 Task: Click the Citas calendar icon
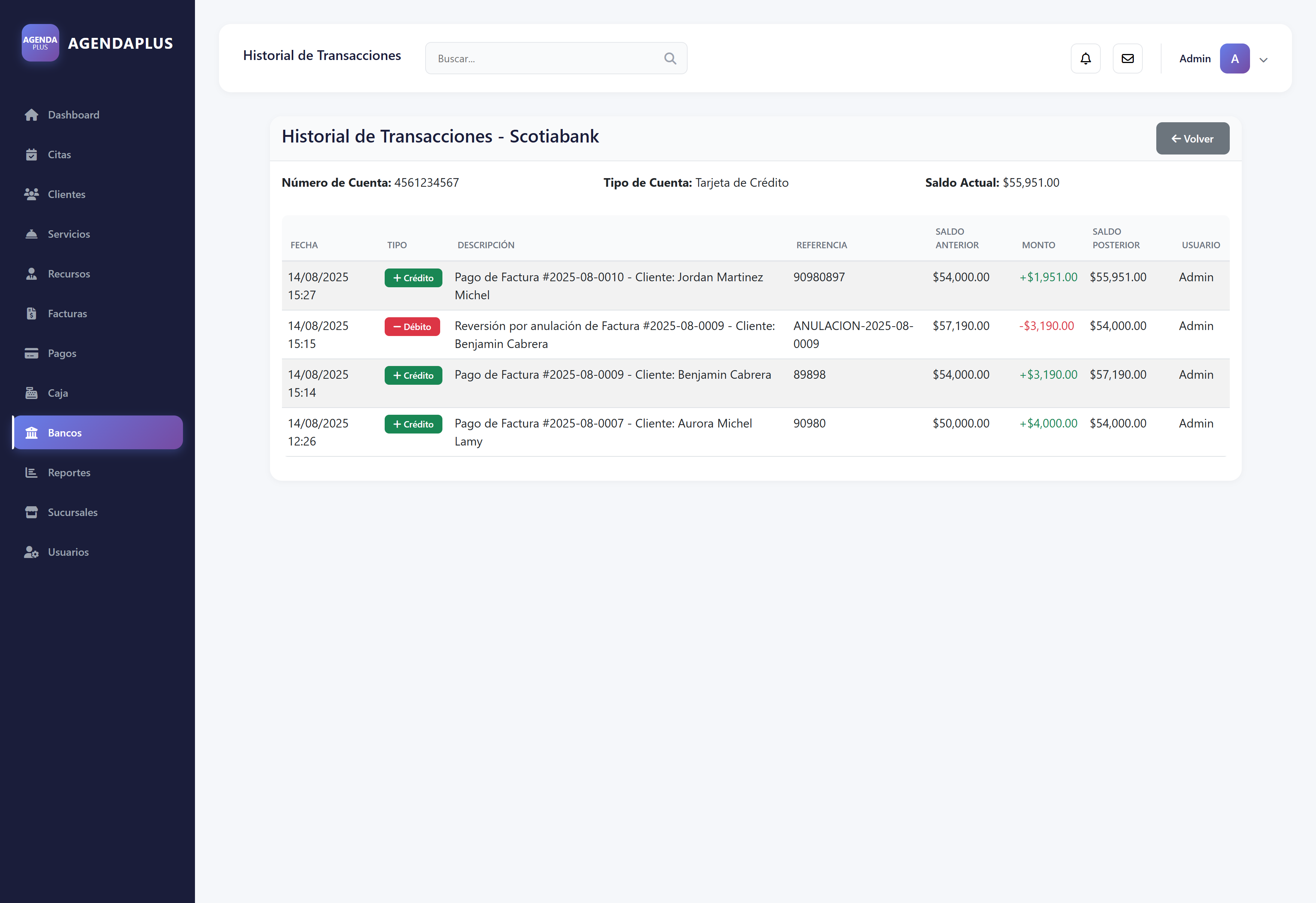32,154
